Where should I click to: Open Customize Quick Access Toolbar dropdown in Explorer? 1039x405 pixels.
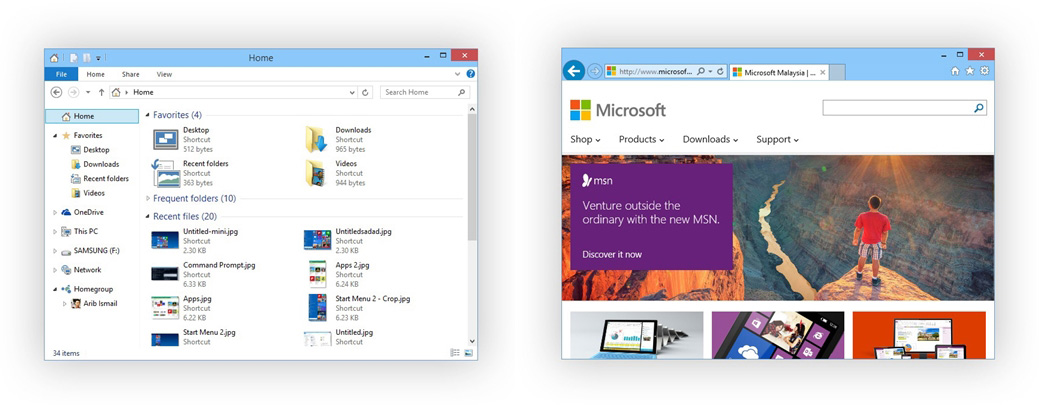[99, 58]
